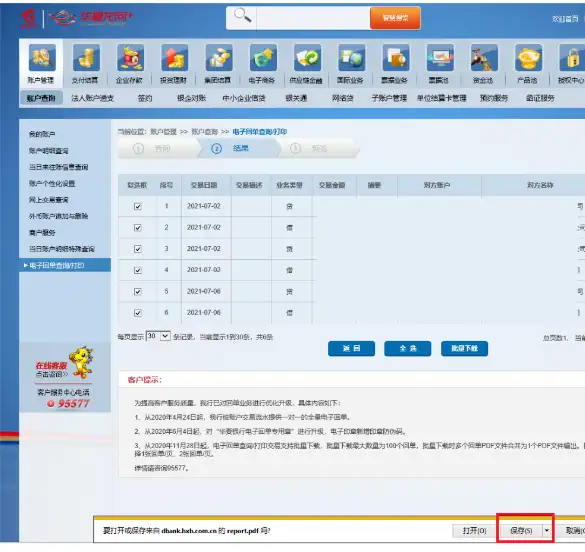Open the 产品池 golden bowl icon
The width and height of the screenshot is (585, 552).
pyautogui.click(x=528, y=58)
